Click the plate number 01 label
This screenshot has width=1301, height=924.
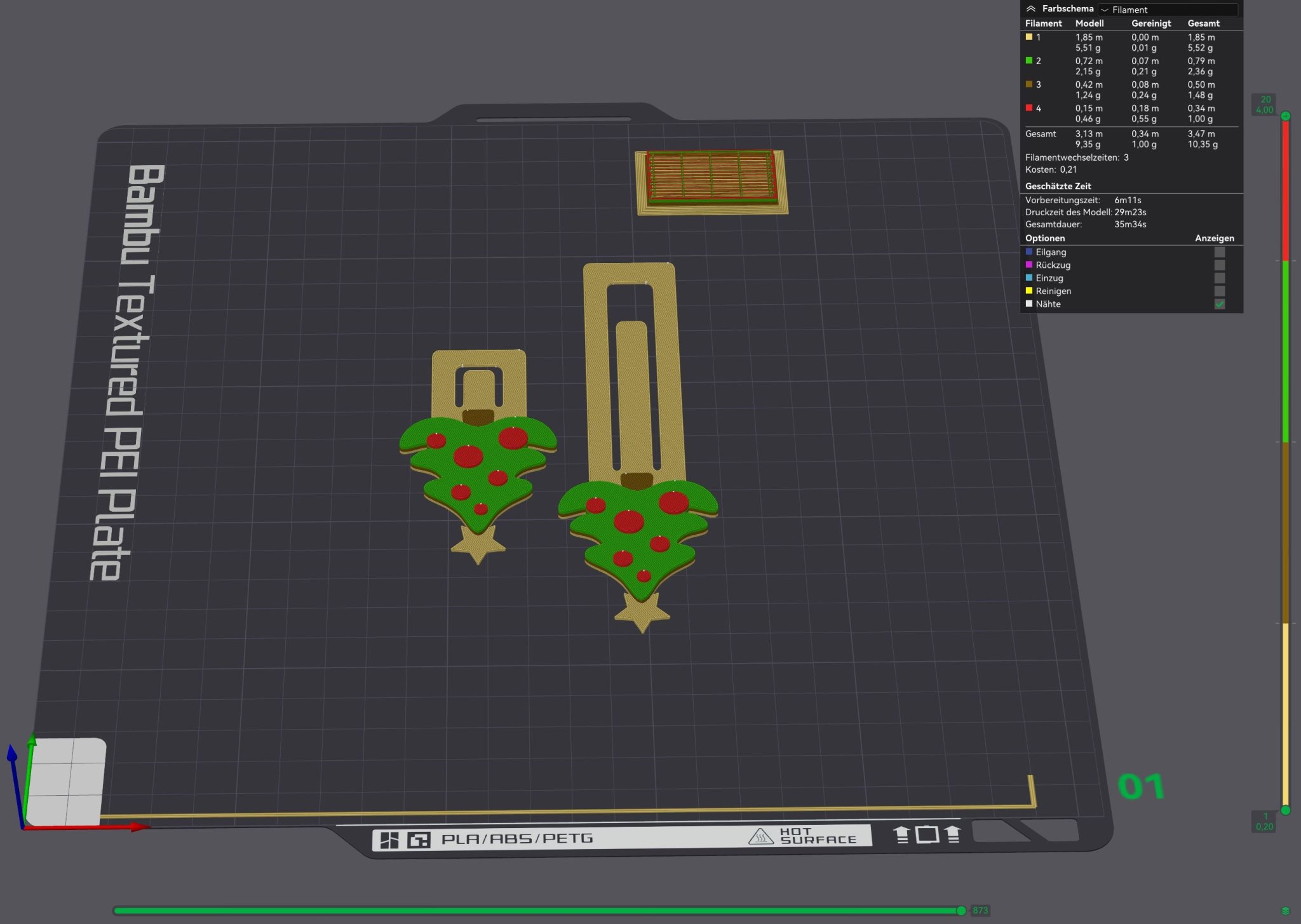click(1141, 786)
